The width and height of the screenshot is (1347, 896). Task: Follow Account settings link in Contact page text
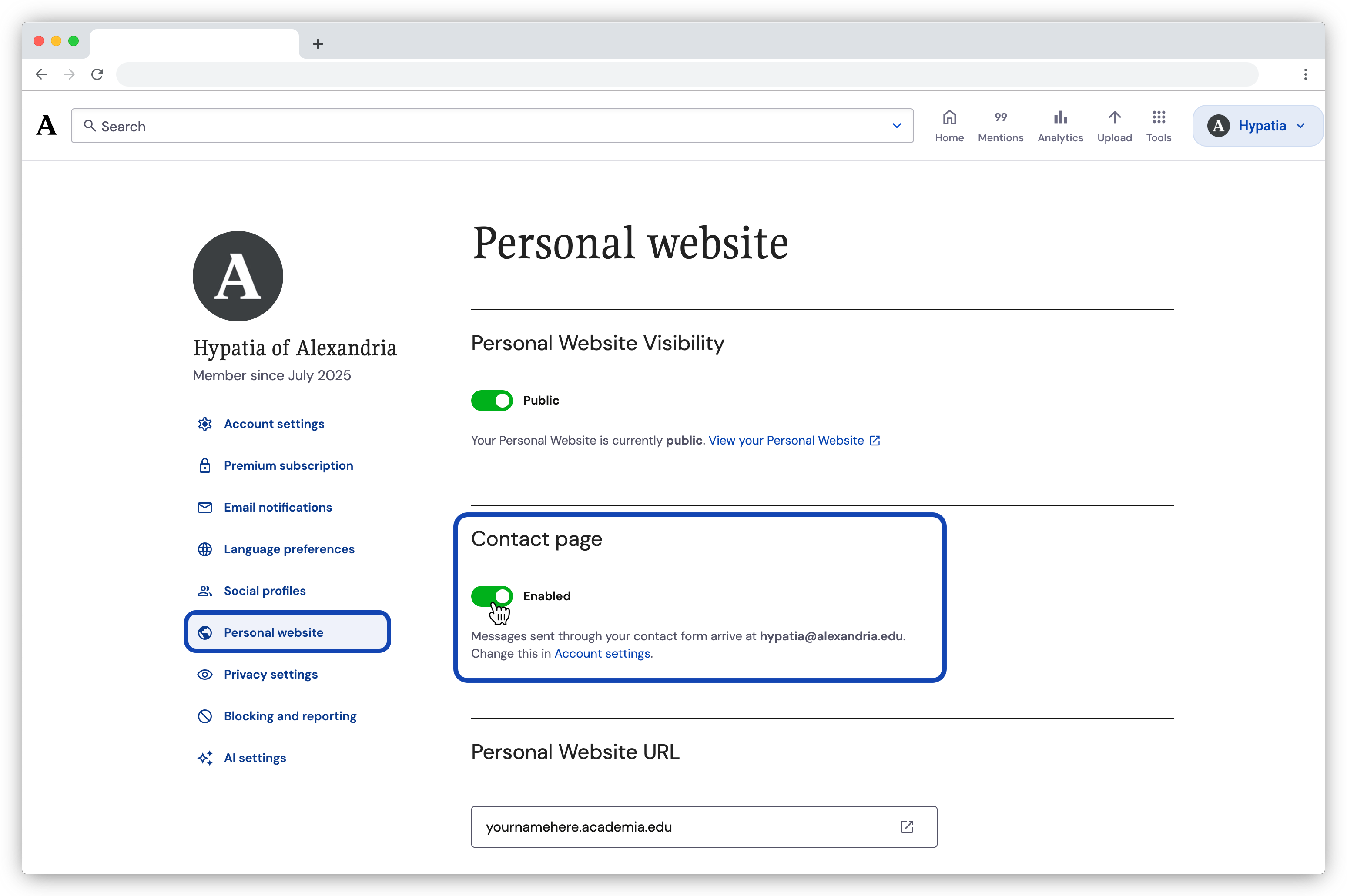click(602, 654)
